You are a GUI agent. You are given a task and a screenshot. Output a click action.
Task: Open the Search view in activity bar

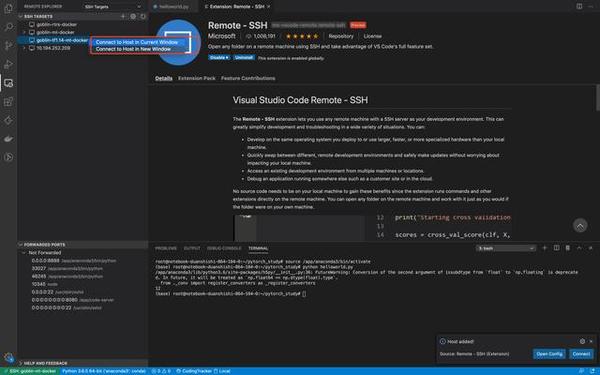click(x=8, y=27)
